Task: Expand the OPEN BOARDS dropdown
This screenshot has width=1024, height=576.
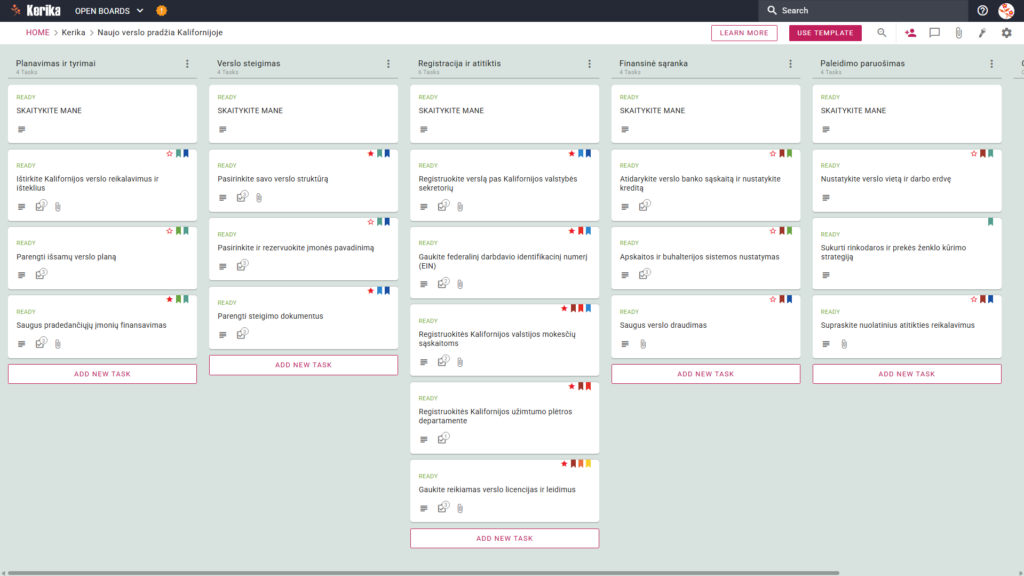Action: (x=109, y=10)
